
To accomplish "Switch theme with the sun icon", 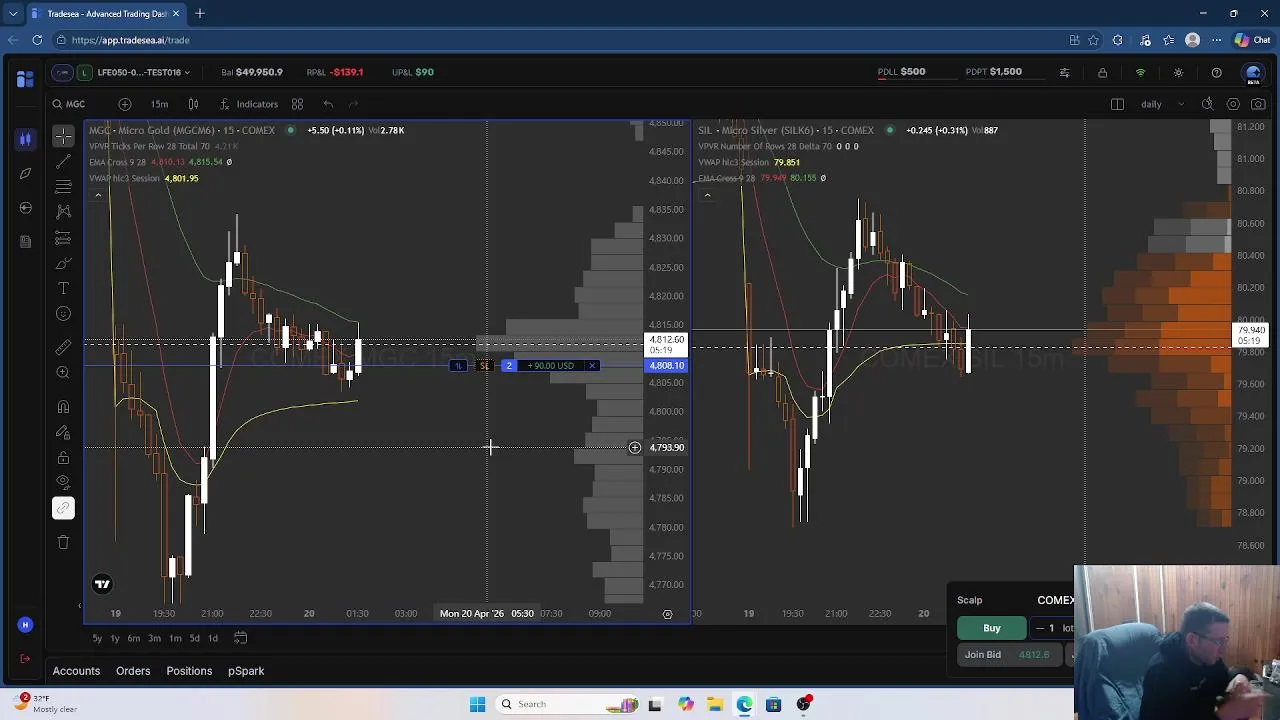I will click(1178, 72).
